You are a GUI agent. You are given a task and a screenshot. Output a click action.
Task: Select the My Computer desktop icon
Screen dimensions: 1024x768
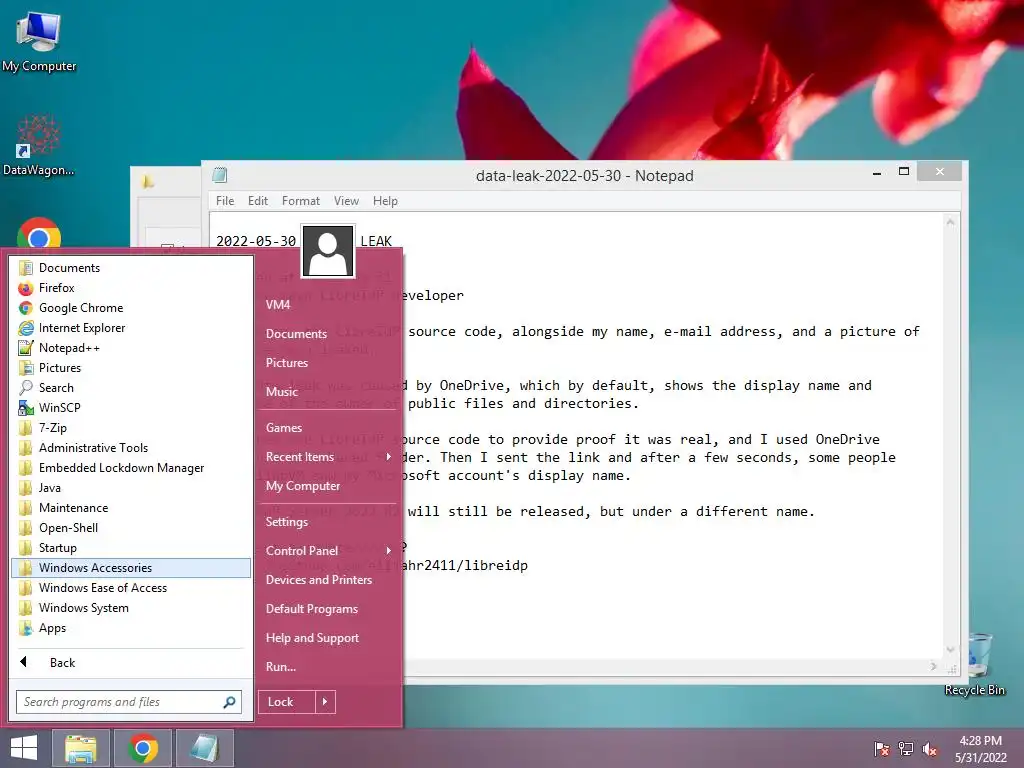pos(39,43)
